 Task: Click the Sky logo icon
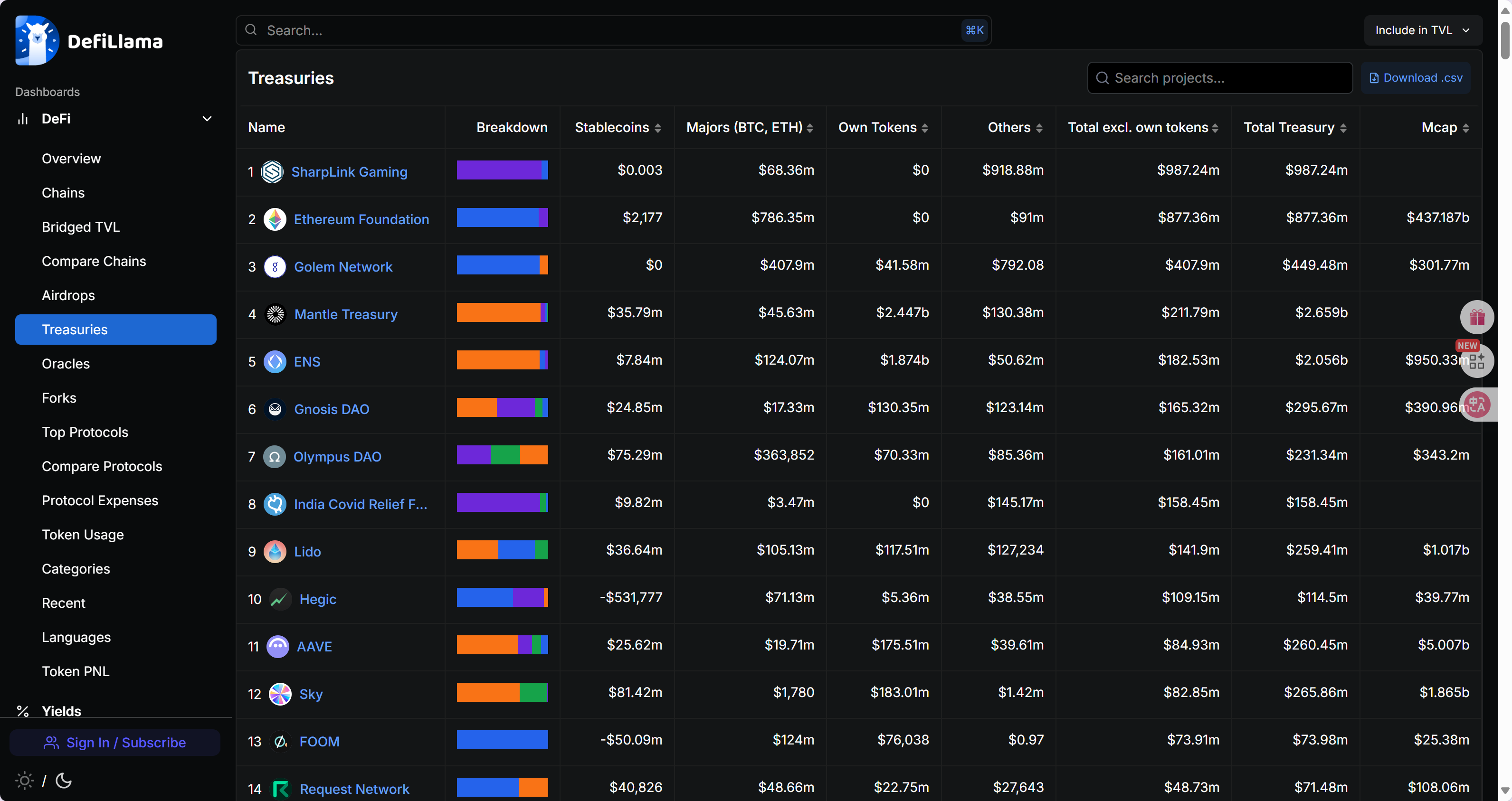[x=280, y=694]
